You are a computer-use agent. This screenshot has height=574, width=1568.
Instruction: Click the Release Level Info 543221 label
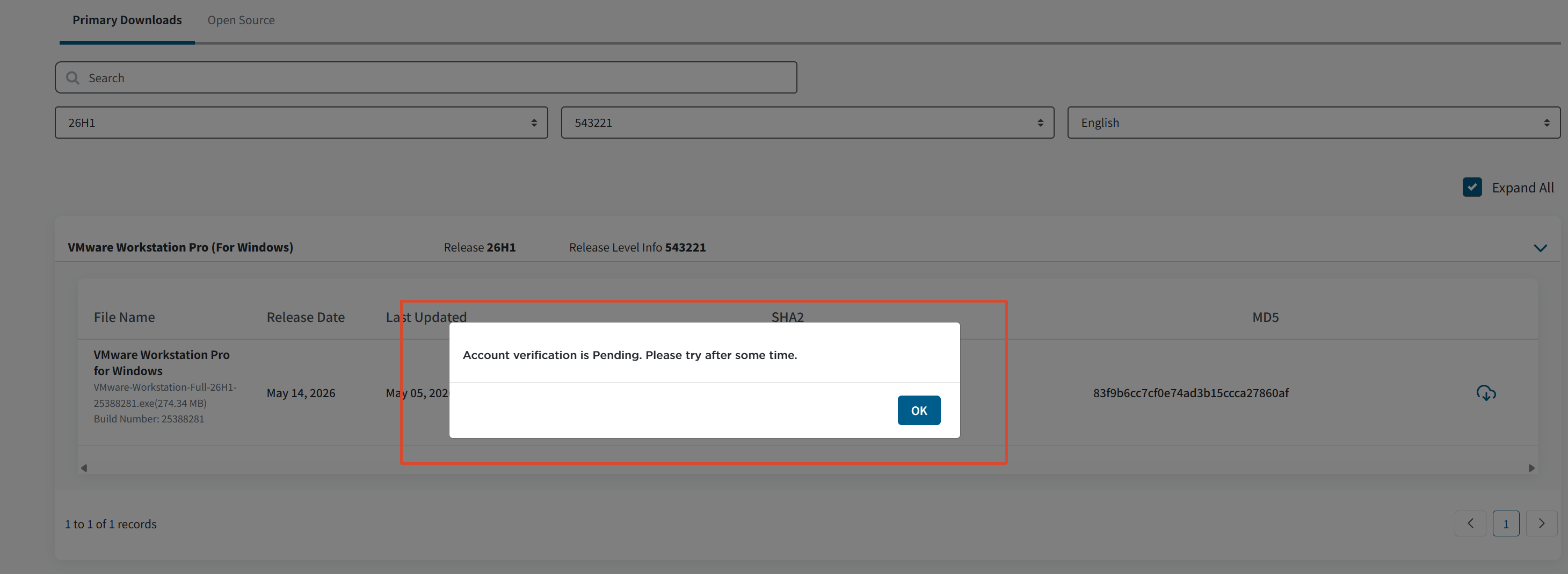click(637, 247)
